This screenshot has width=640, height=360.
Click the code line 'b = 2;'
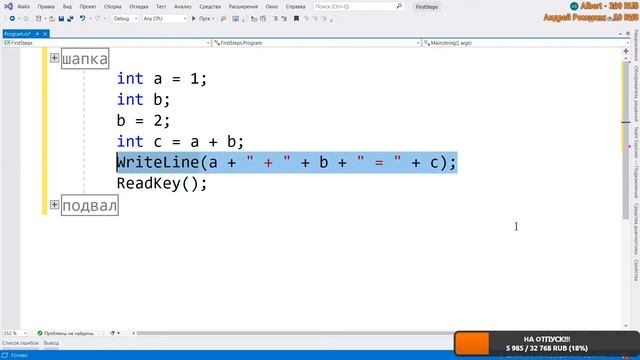tap(143, 120)
